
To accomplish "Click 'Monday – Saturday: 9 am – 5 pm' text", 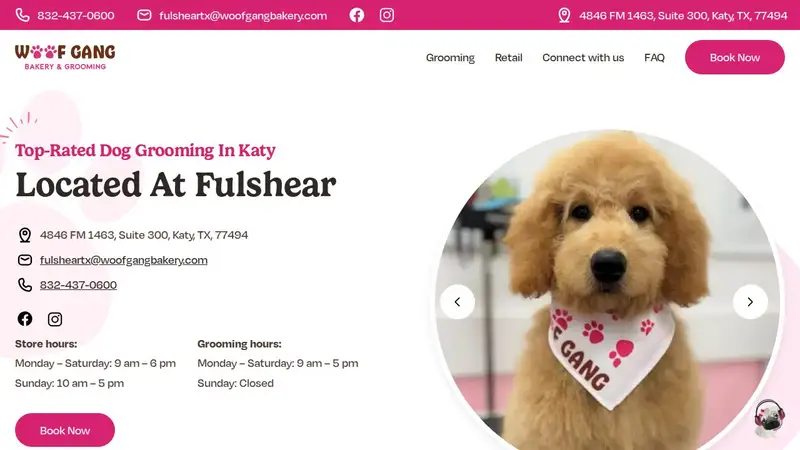I will [278, 363].
